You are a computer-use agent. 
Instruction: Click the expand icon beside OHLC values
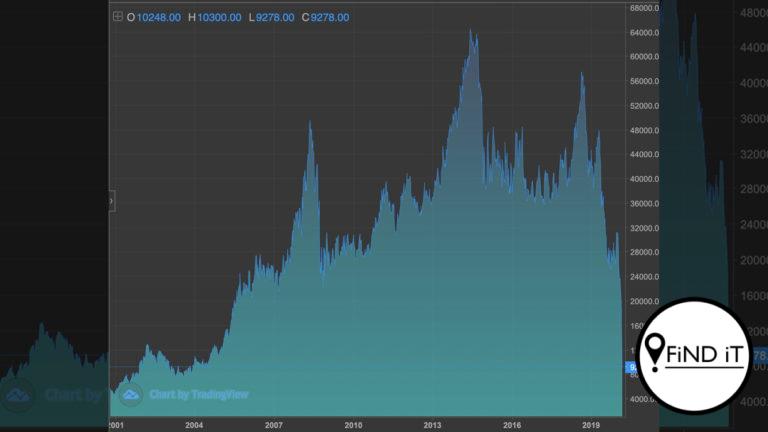[x=118, y=17]
